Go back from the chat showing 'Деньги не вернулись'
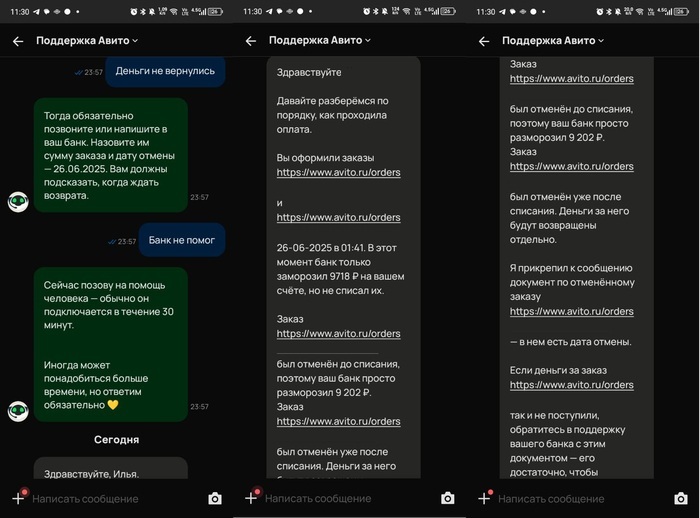This screenshot has width=700, height=518. click(18, 41)
